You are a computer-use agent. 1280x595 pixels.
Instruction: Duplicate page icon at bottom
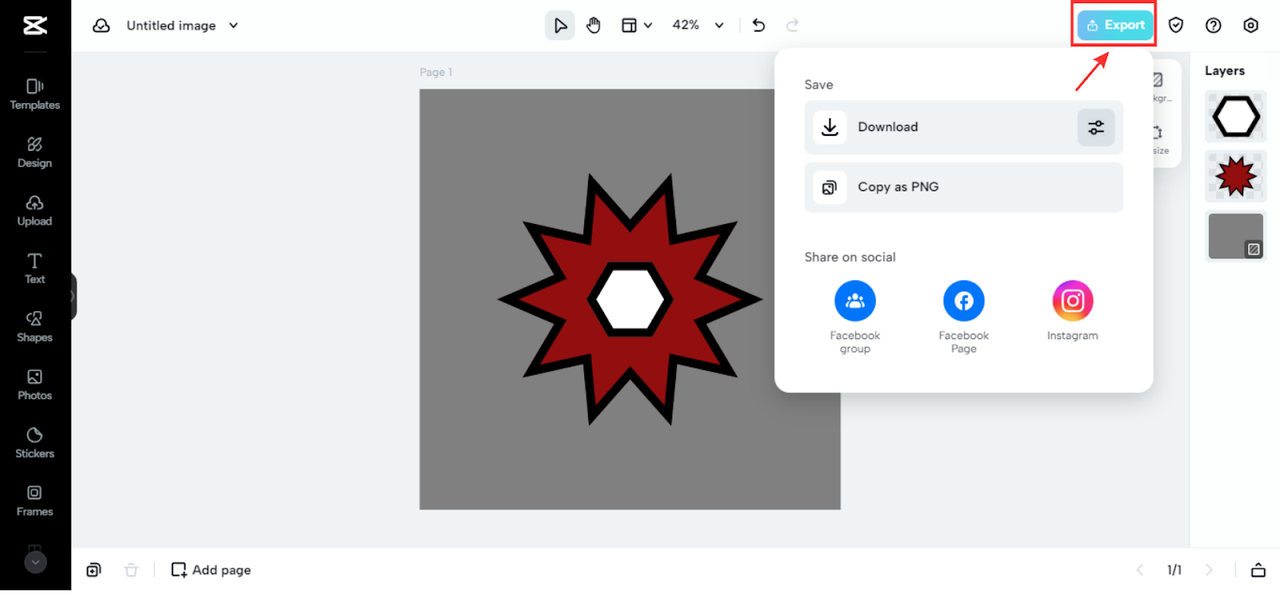point(93,570)
